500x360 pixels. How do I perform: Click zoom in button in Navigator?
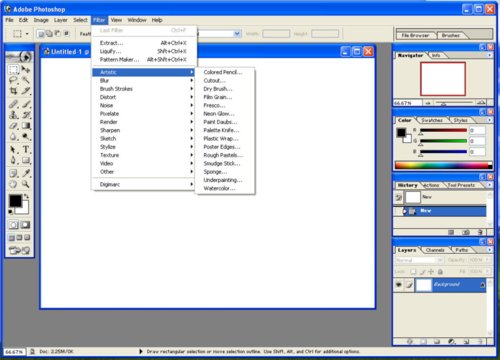481,103
